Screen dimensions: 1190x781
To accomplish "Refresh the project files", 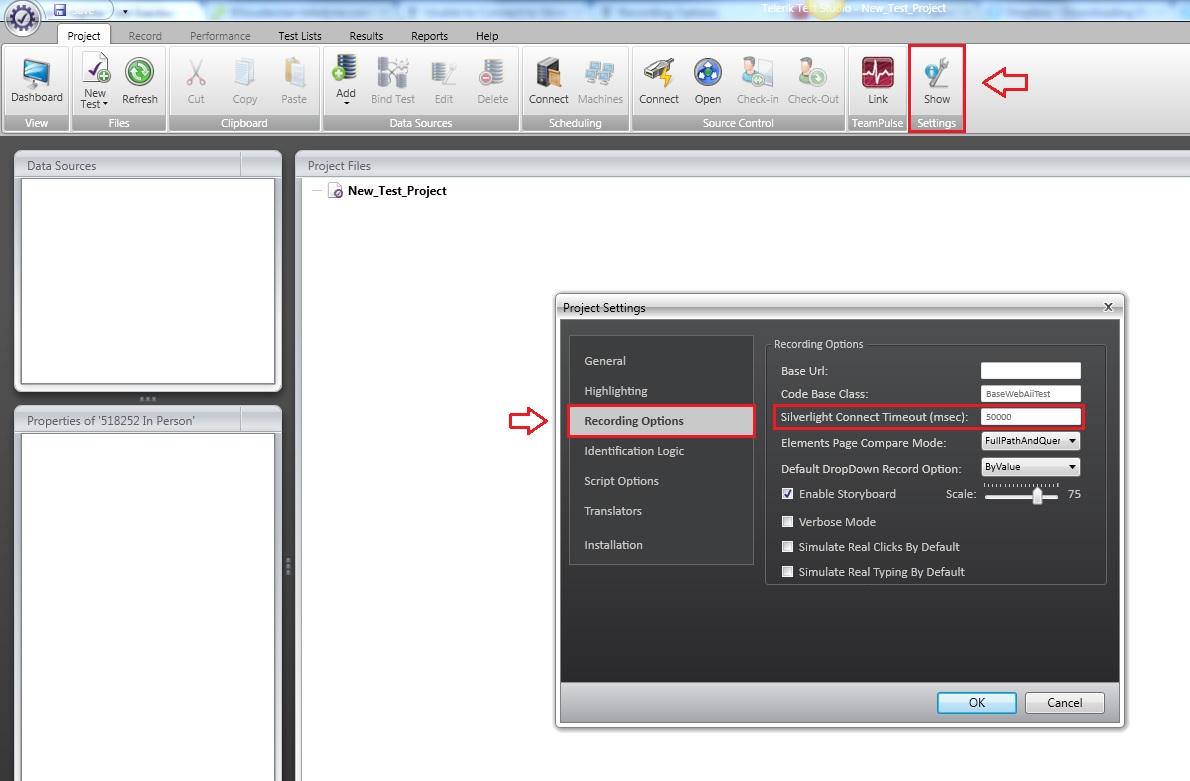I will (140, 80).
